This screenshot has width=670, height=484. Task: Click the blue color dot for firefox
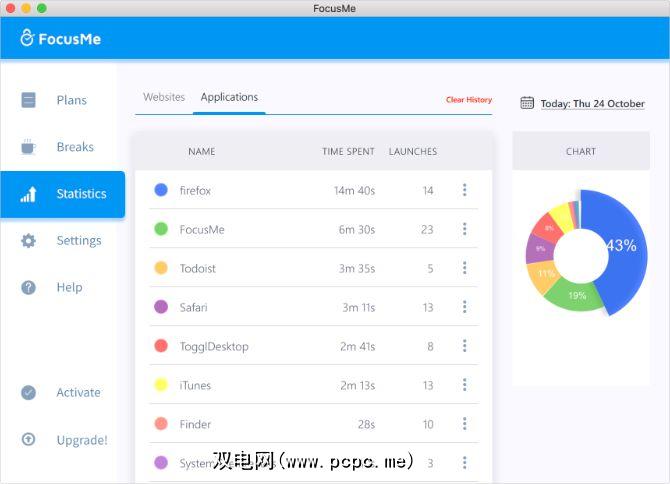pyautogui.click(x=161, y=190)
